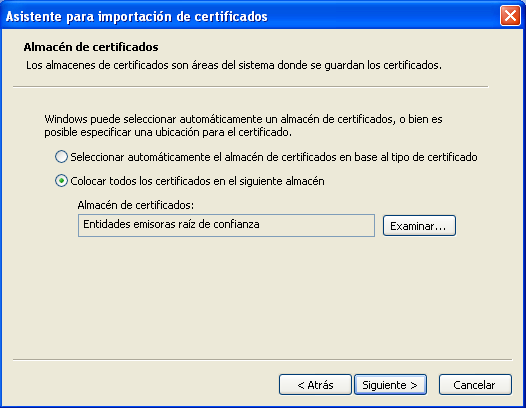Close the wizard with the red X
This screenshot has height=408, width=526.
510,15
